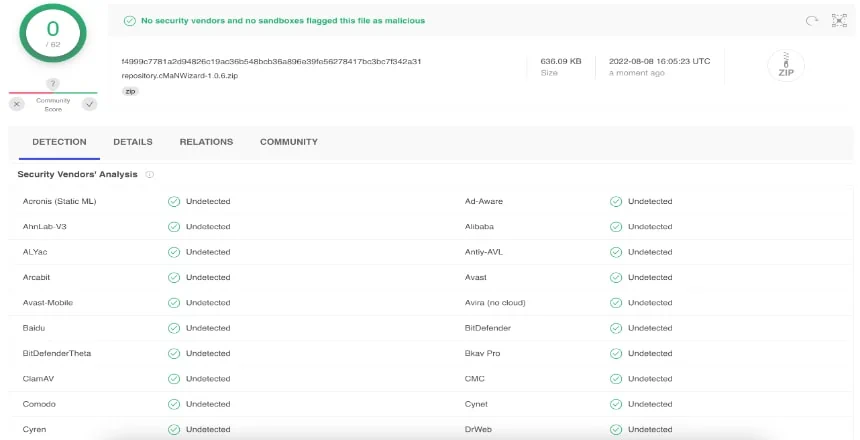Click the reanalyze refresh icon
The width and height of the screenshot is (860, 440).
point(811,21)
